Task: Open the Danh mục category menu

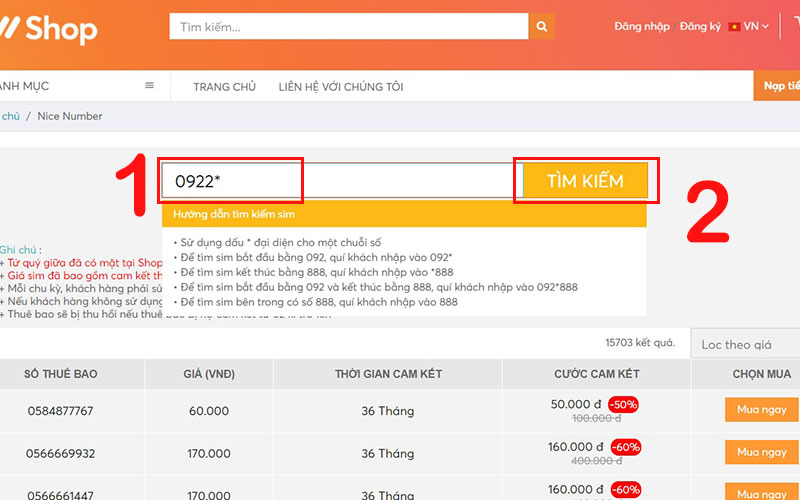Action: [24, 86]
